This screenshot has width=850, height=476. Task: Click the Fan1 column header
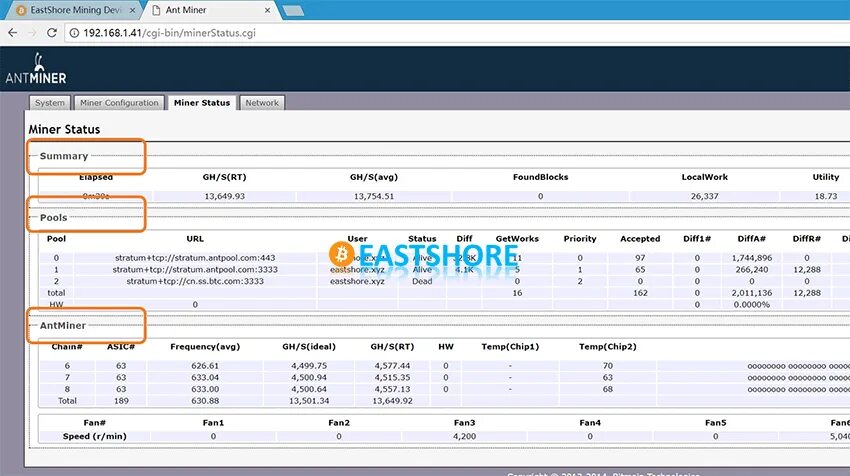(213, 423)
